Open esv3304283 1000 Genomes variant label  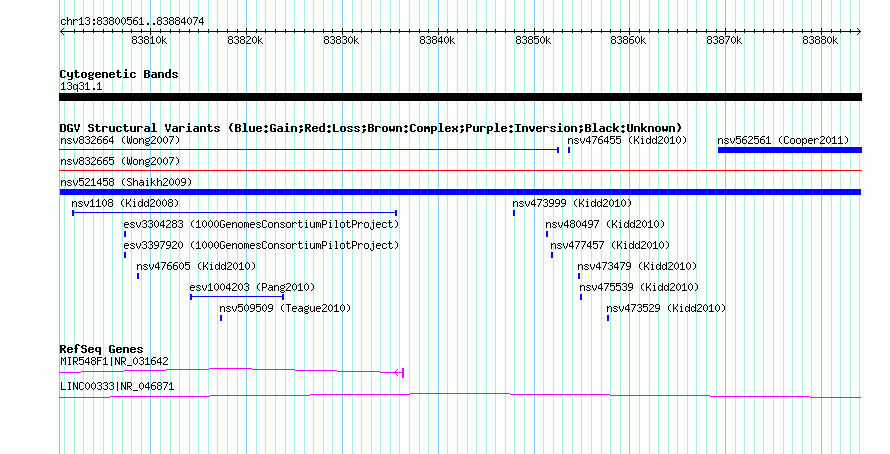pos(261,224)
